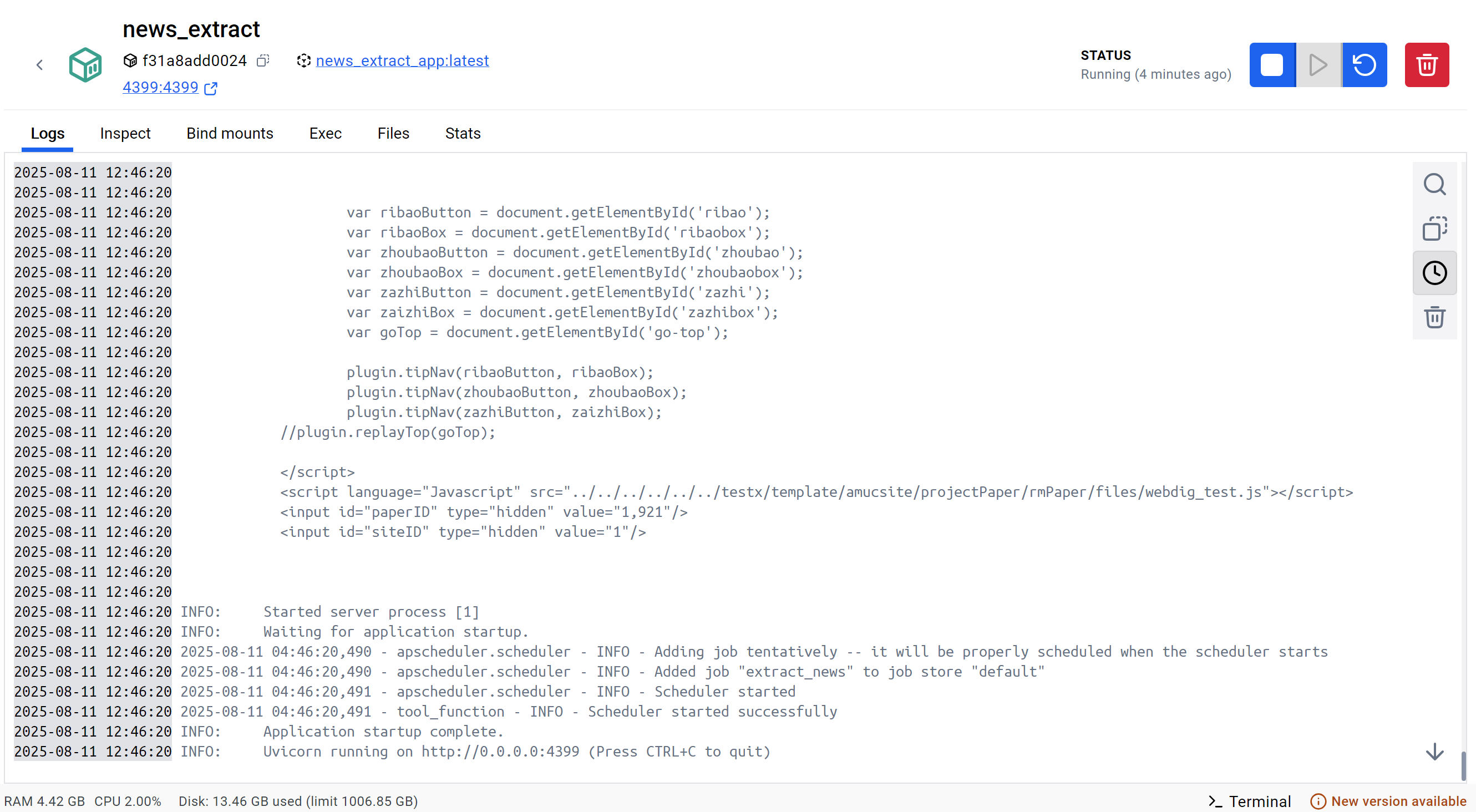
Task: Click New version available notice
Action: [x=1388, y=801]
